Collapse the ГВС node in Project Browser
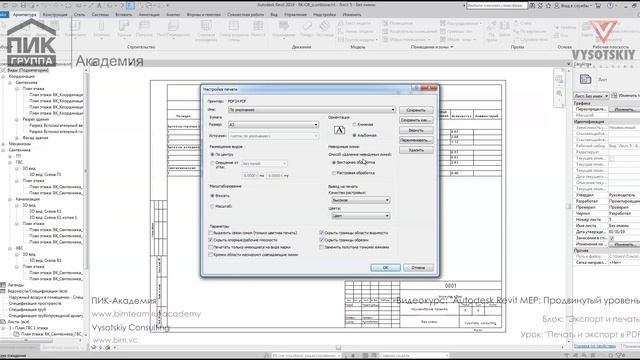Image resolution: width=640 pixels, height=360 pixels. pyautogui.click(x=10, y=162)
